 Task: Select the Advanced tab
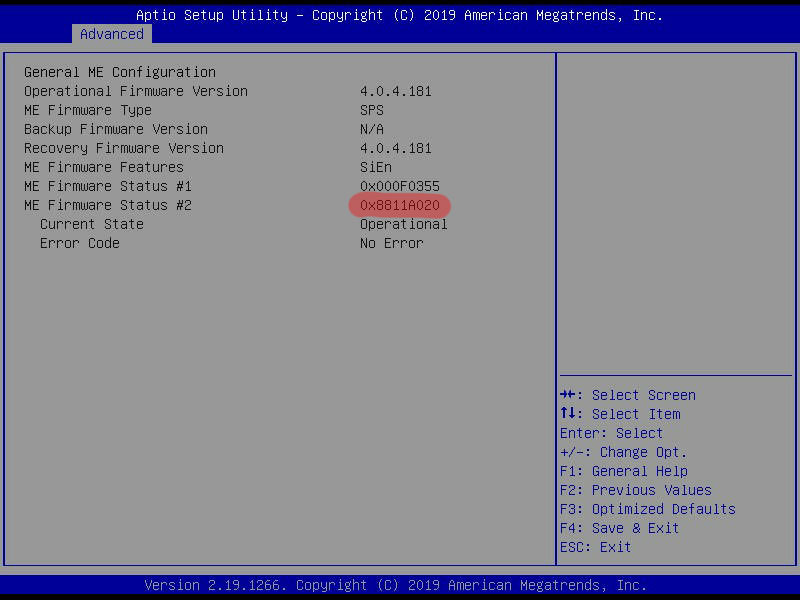(x=112, y=34)
